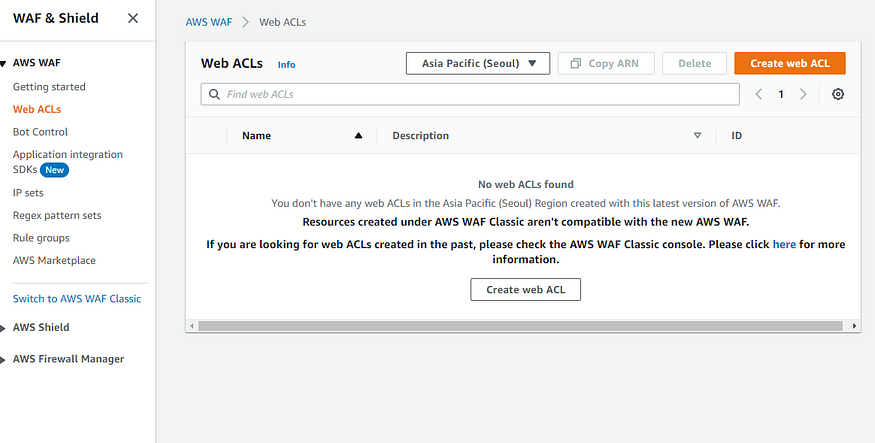Click the New badge beside SDKs
The image size is (875, 443).
(x=55, y=170)
